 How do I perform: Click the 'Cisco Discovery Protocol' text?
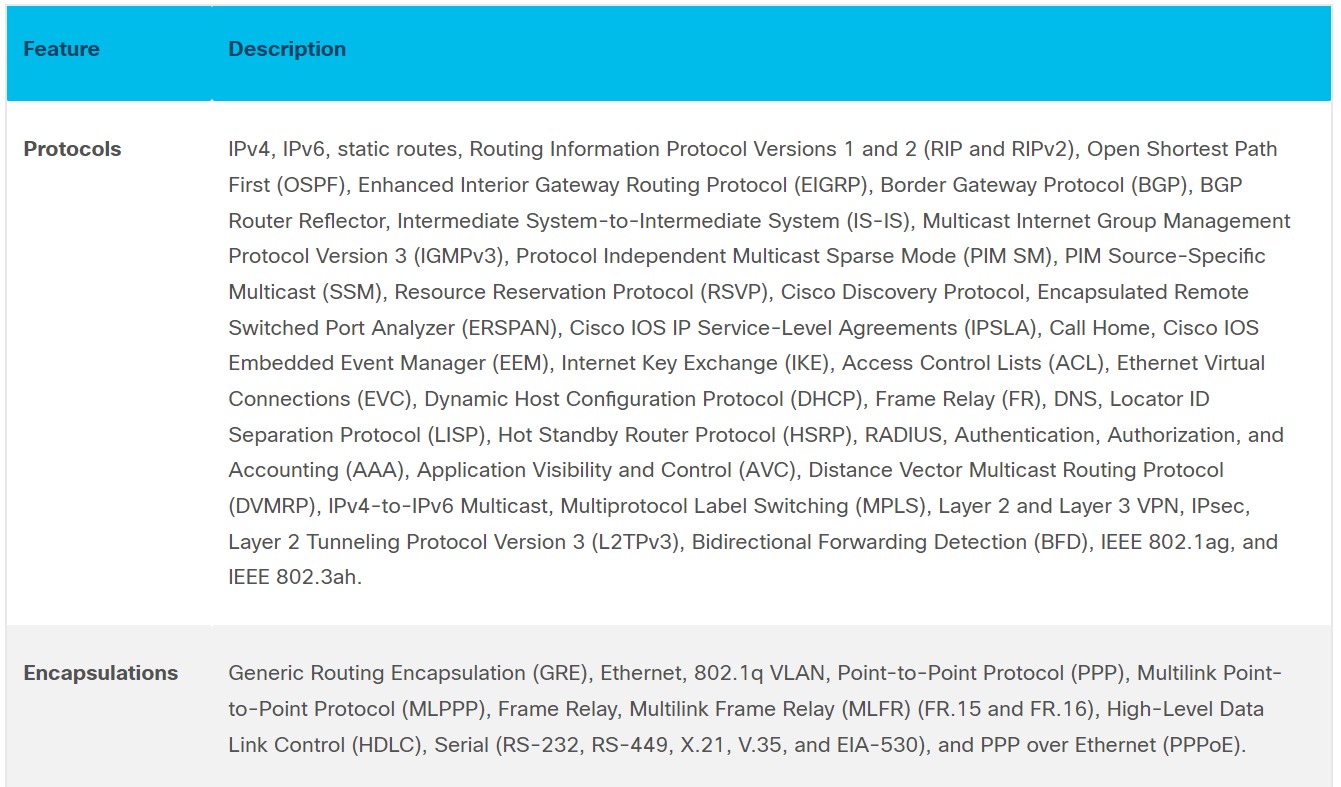(x=903, y=292)
